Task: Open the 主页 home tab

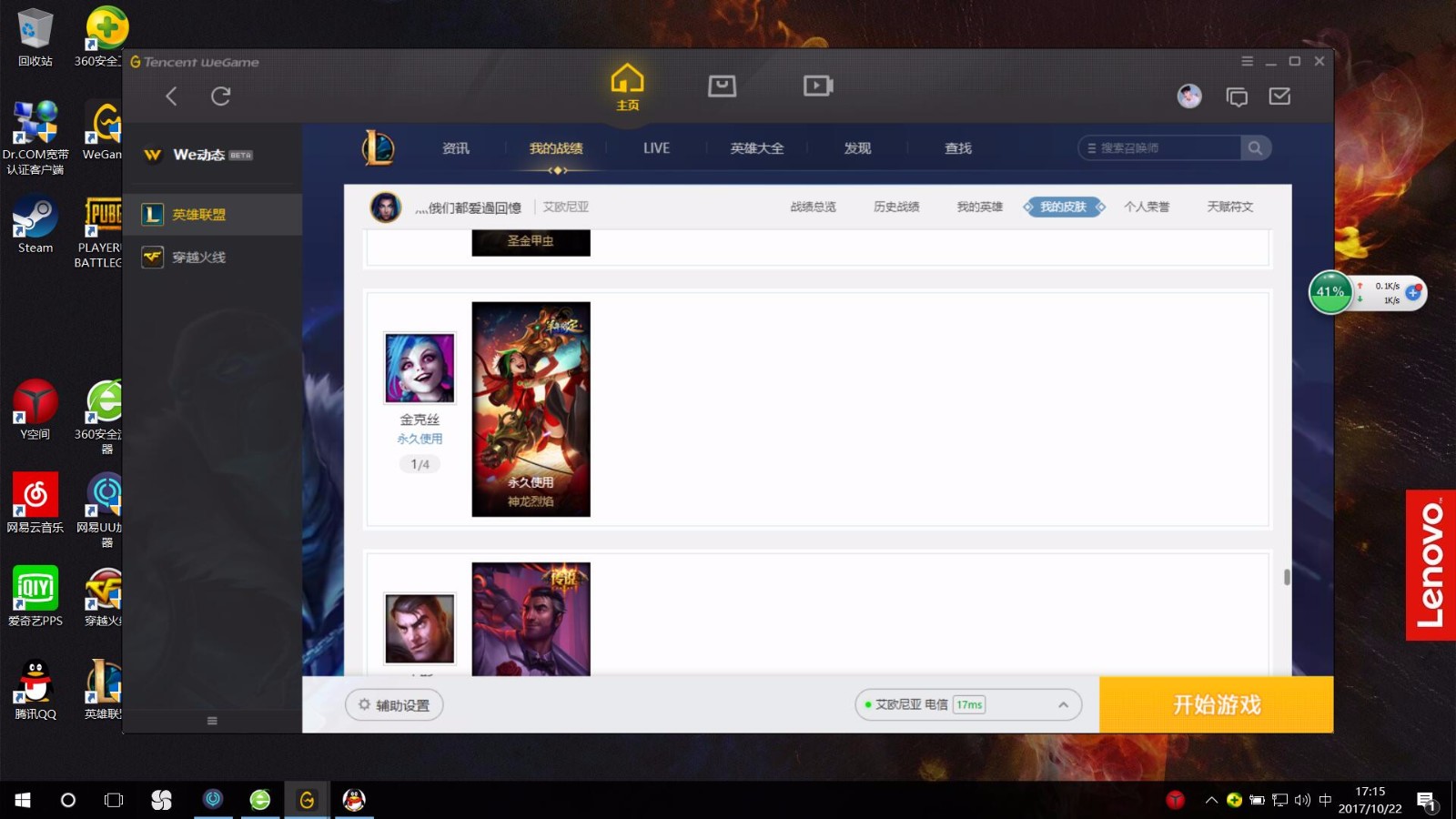Action: click(x=627, y=87)
